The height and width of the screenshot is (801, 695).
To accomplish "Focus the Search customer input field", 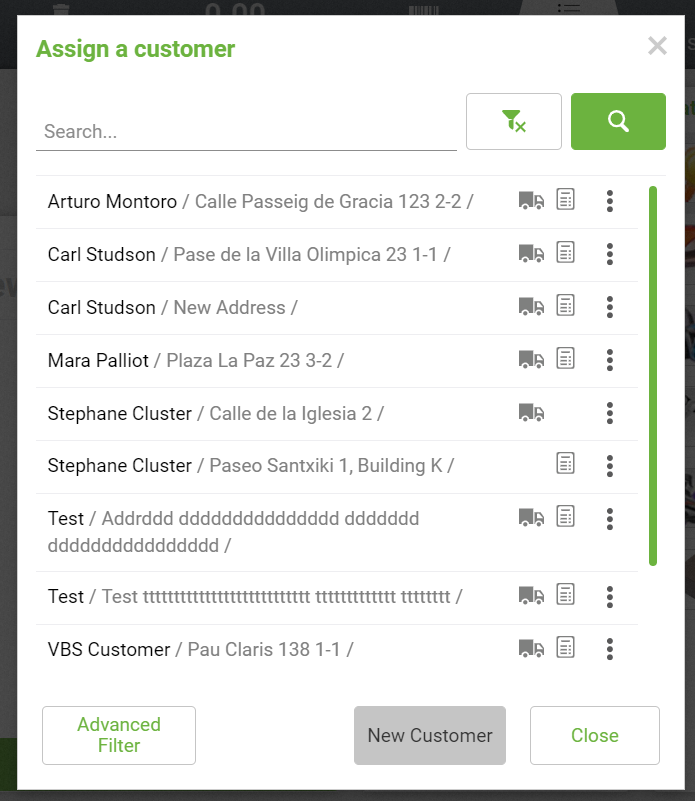I will tap(246, 132).
